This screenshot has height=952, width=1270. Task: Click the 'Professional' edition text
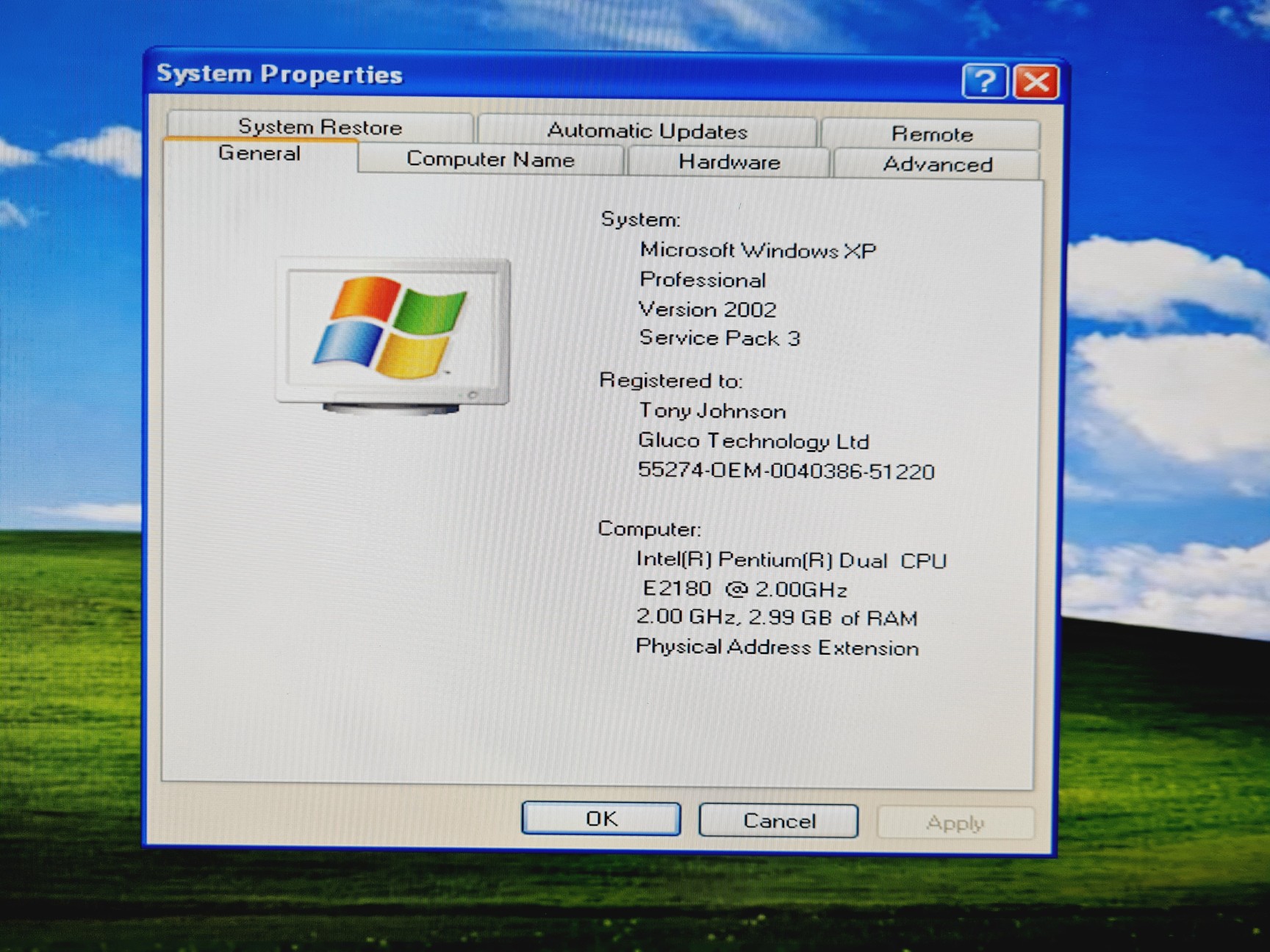tap(703, 280)
